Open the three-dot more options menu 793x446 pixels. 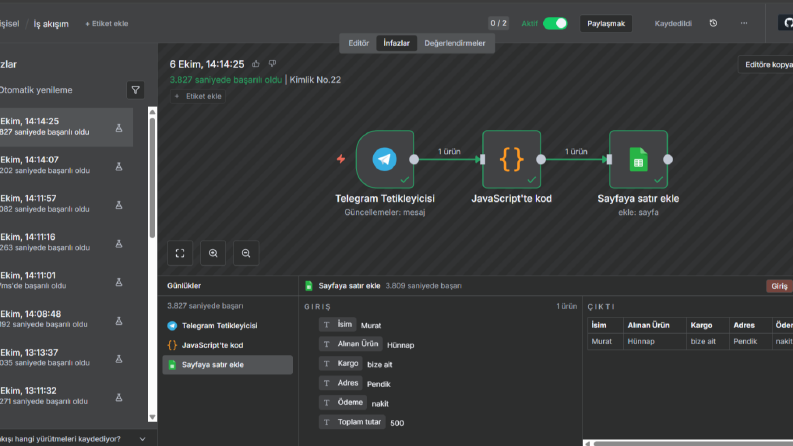click(744, 23)
